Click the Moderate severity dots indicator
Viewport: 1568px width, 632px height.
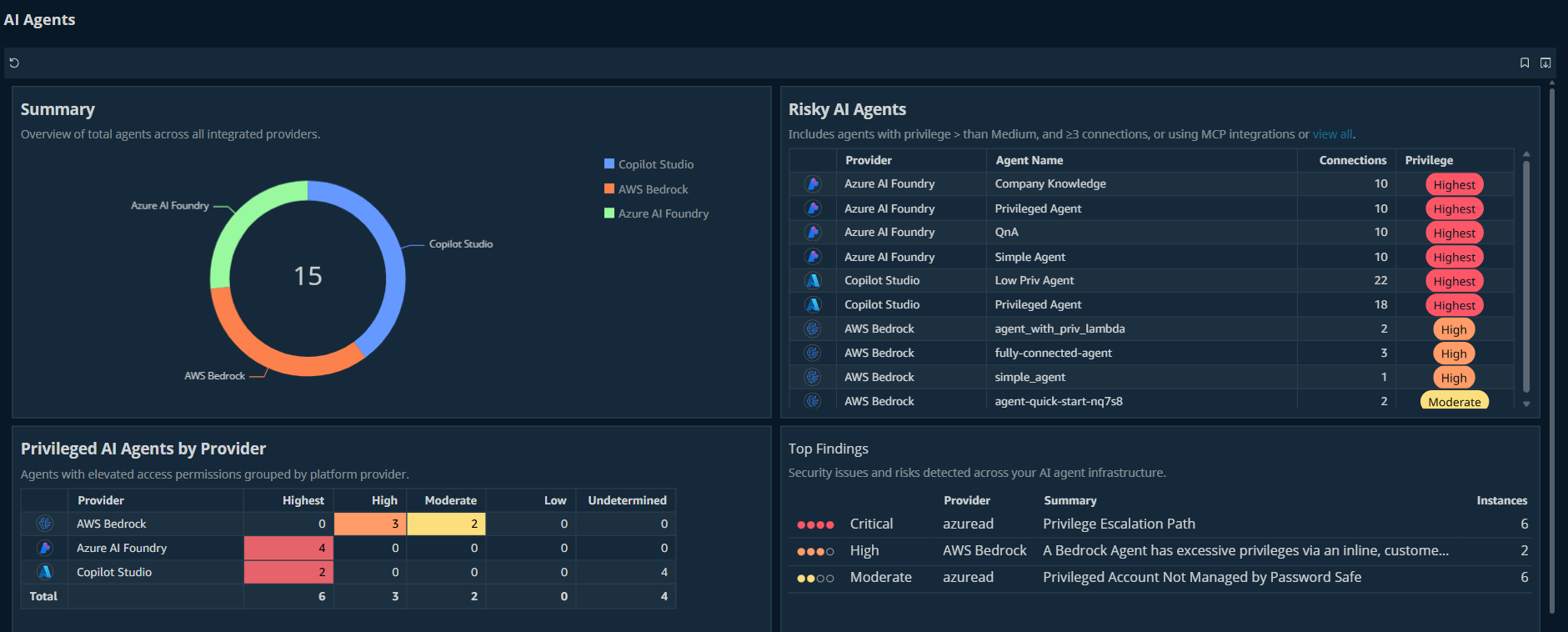815,578
